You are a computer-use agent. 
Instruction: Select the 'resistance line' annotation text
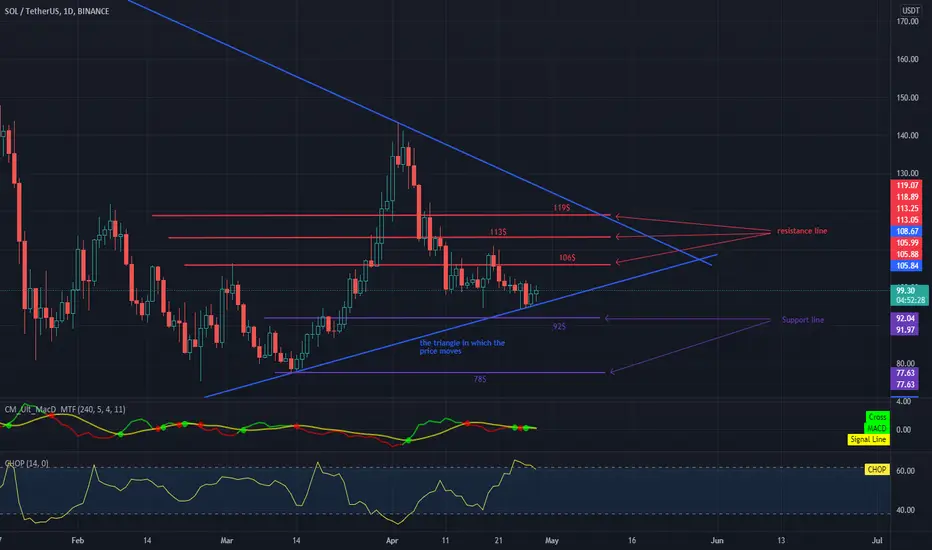(802, 231)
